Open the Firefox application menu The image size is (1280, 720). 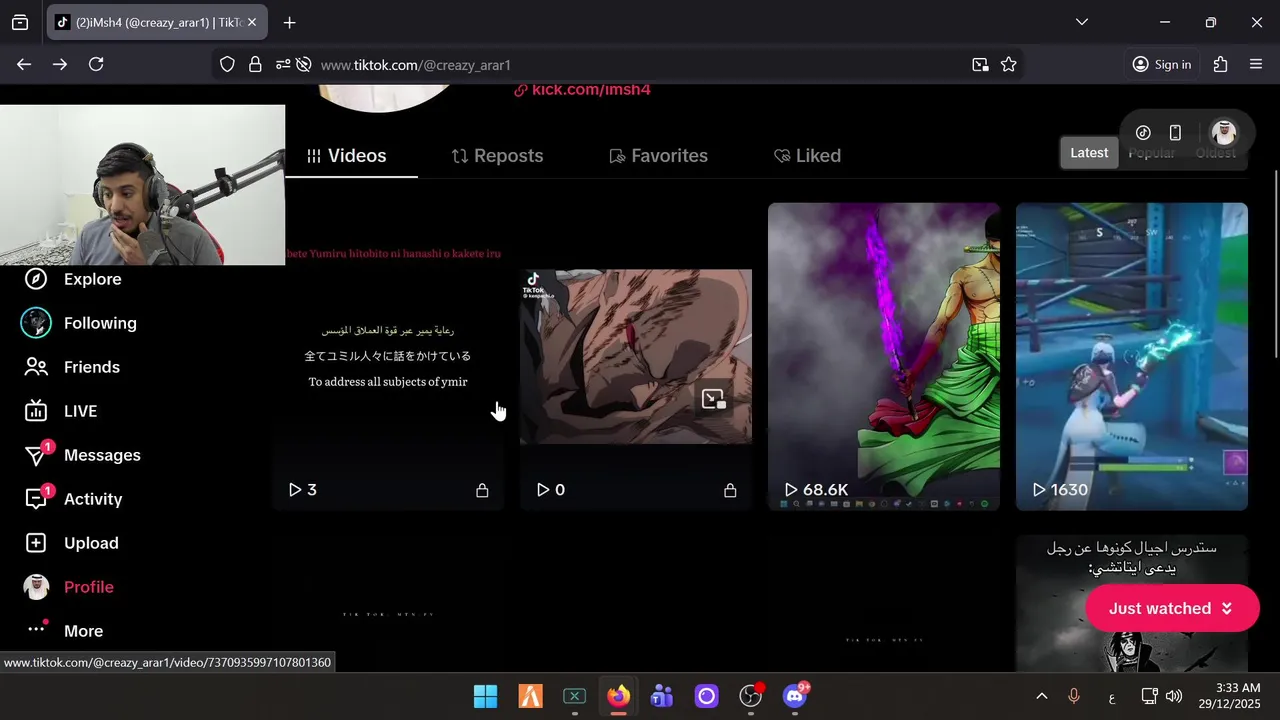pyautogui.click(x=1256, y=64)
